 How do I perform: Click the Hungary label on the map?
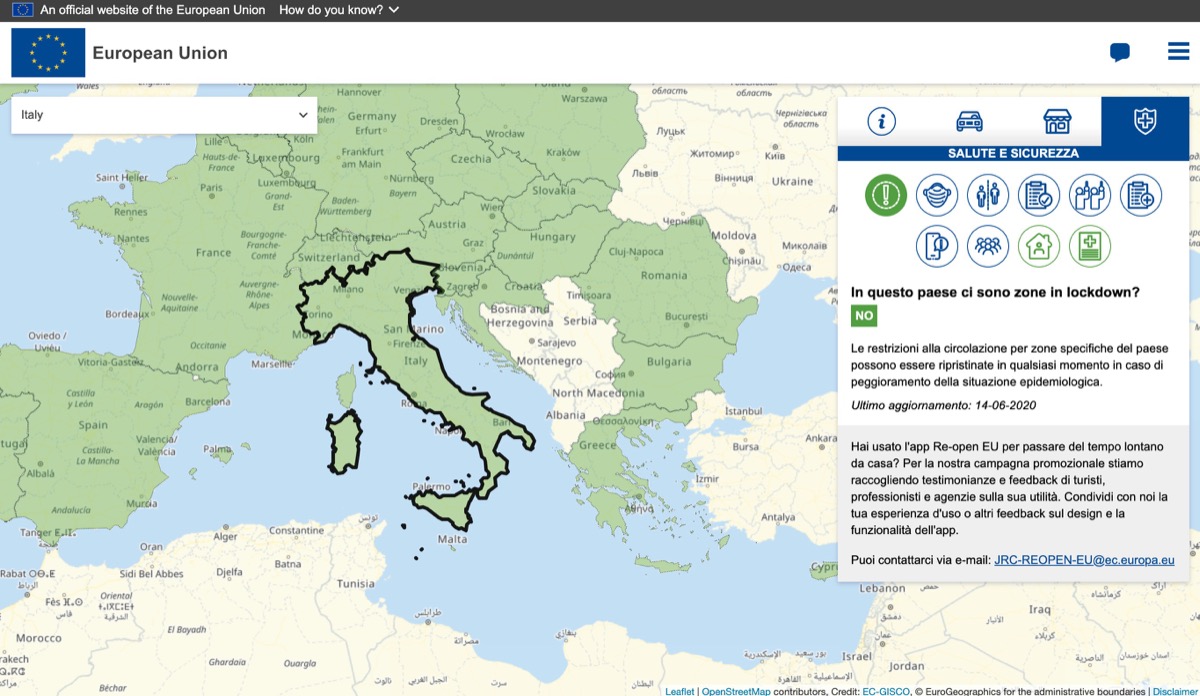552,238
